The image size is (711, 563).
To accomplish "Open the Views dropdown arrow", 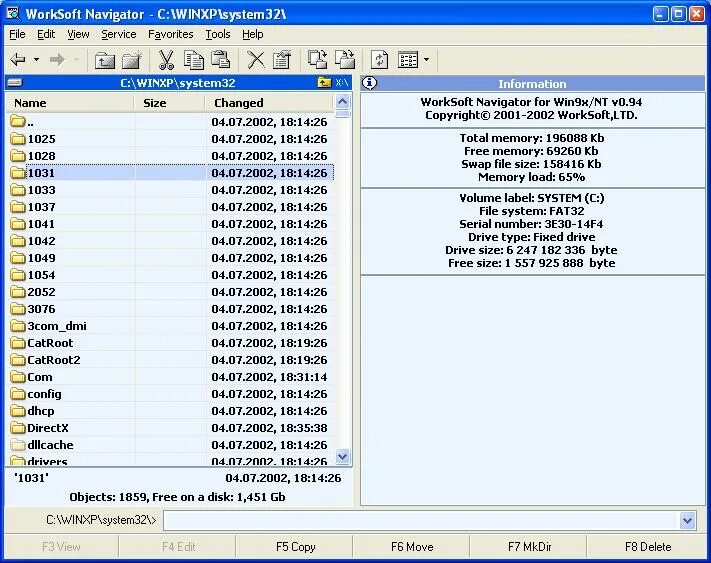I will tap(426, 59).
